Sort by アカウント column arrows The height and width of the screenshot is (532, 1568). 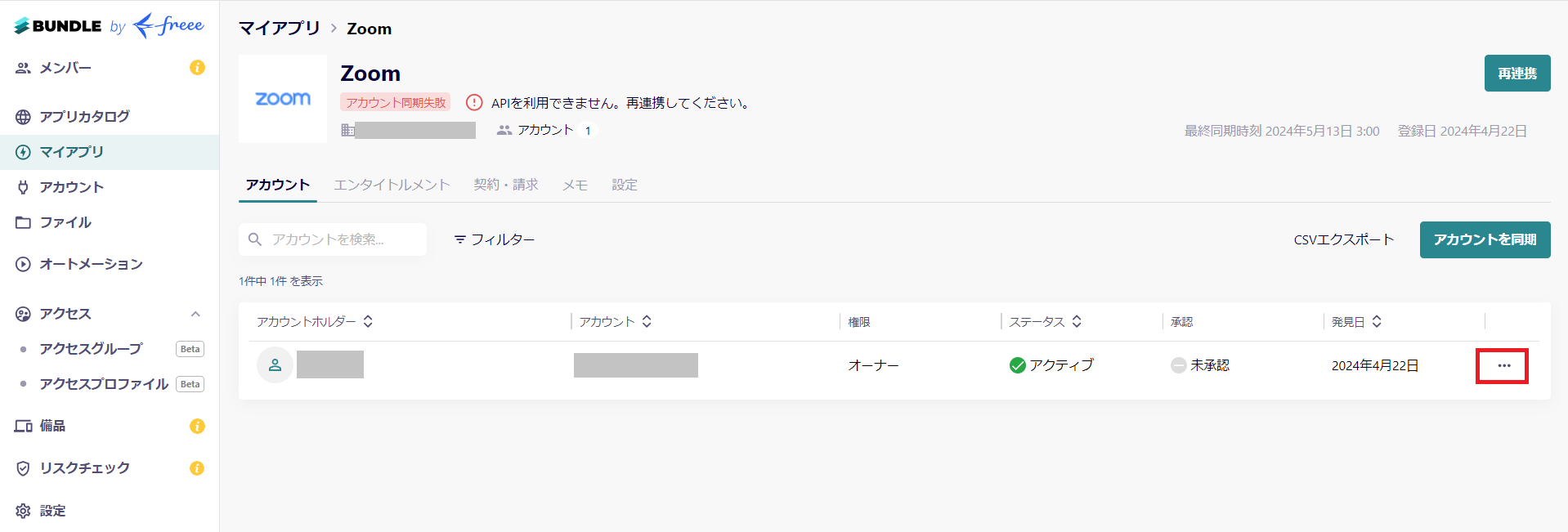point(647,321)
